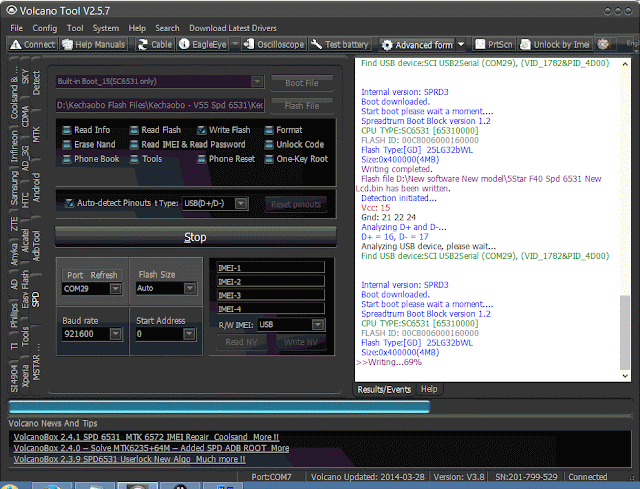Image resolution: width=640 pixels, height=489 pixels.
Task: Toggle the Auto-detect Pinouts checkbox
Action: [x=69, y=203]
